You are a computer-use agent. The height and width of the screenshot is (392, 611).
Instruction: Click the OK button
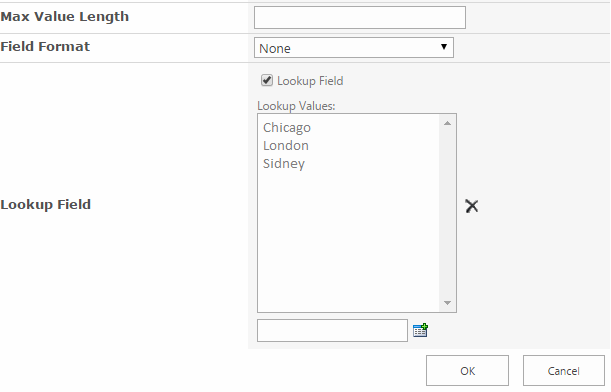click(x=467, y=371)
